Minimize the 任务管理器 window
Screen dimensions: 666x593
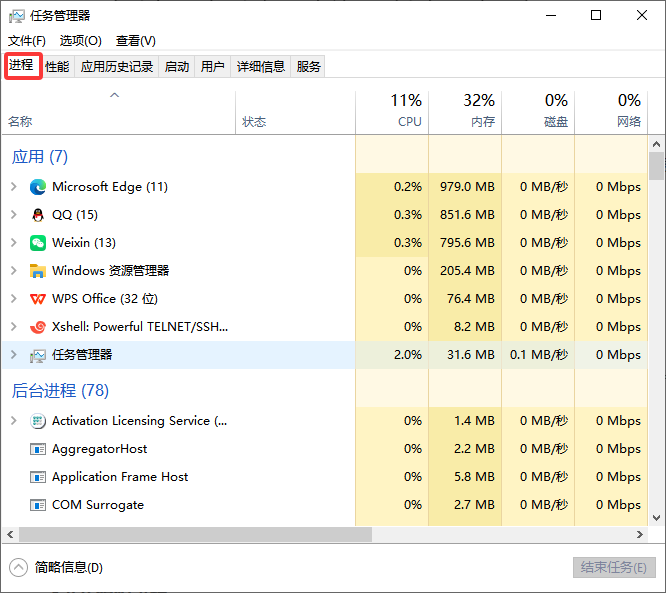click(x=551, y=16)
